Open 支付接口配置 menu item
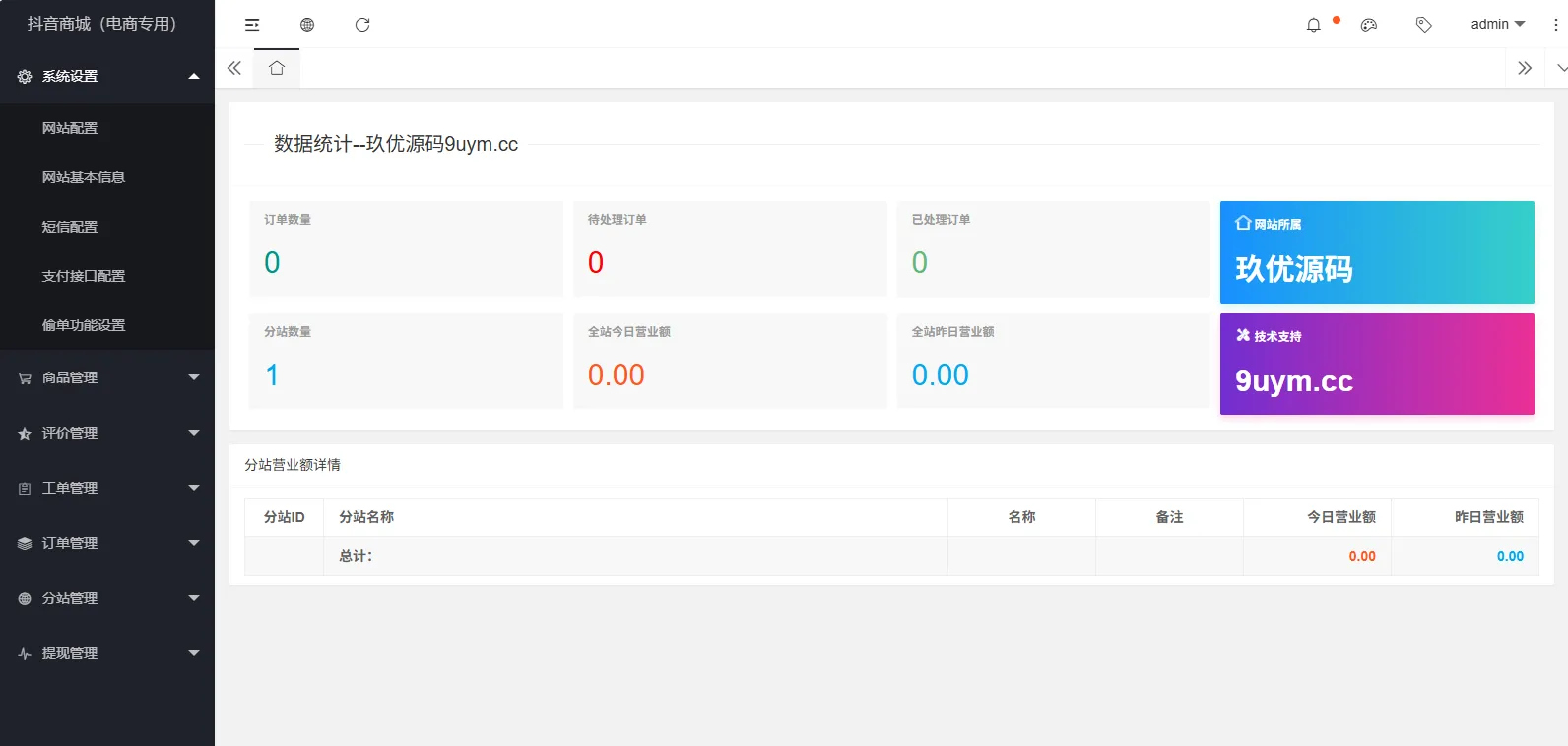 click(x=84, y=276)
